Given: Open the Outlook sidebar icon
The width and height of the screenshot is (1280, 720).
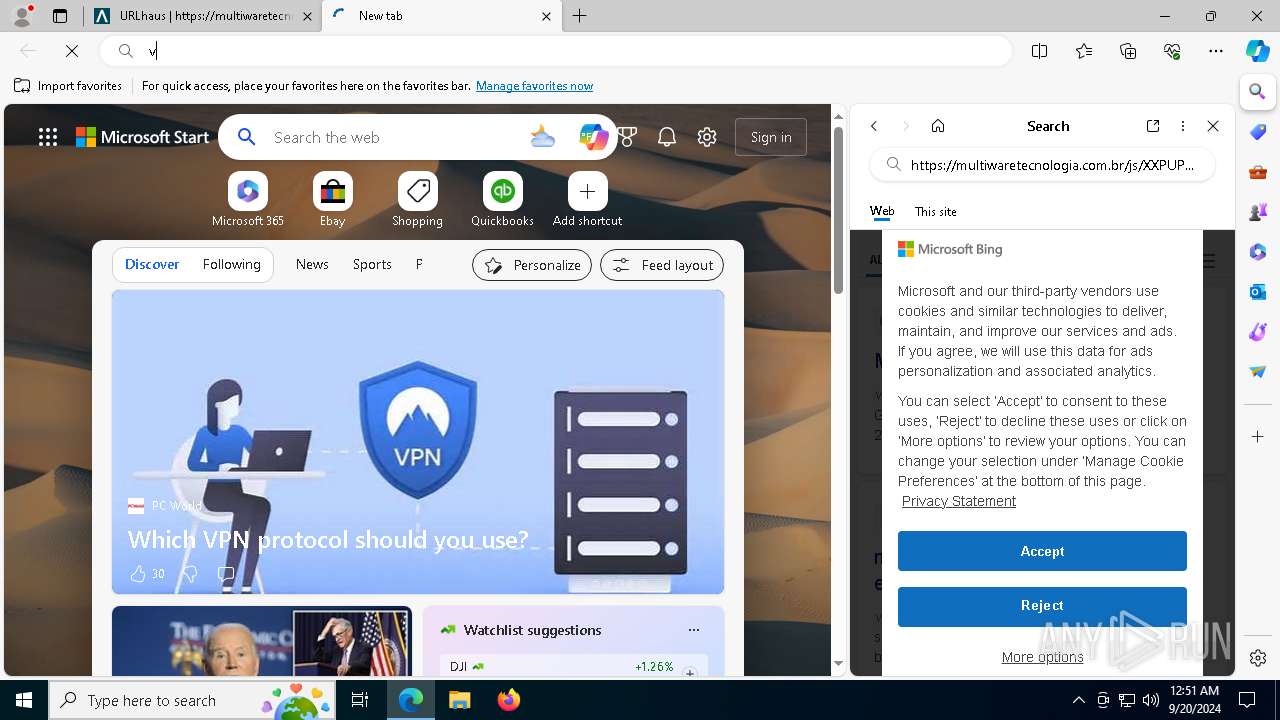Looking at the screenshot, I should (x=1258, y=292).
